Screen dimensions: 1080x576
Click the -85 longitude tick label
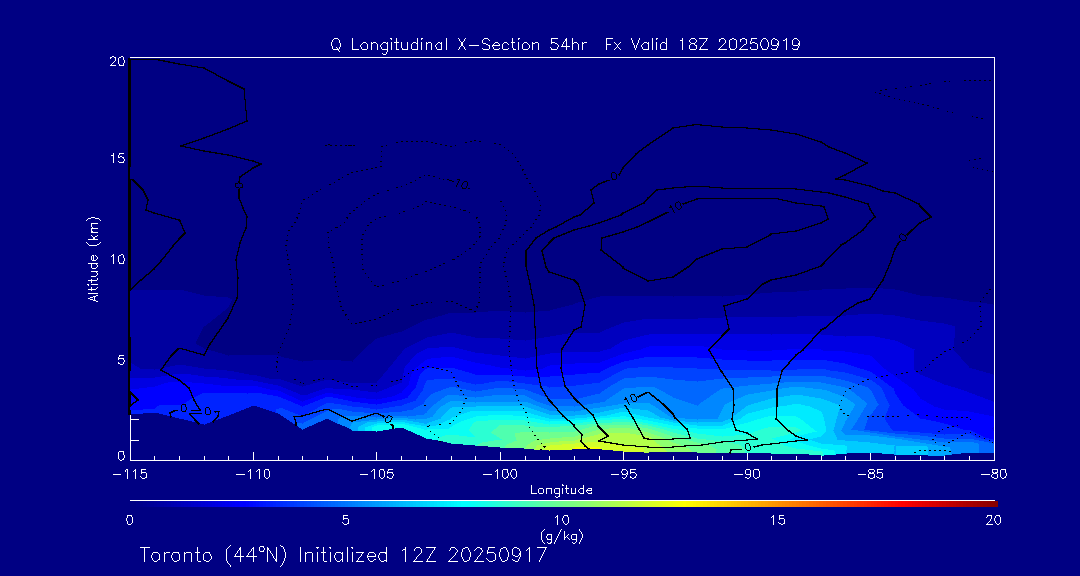[871, 475]
